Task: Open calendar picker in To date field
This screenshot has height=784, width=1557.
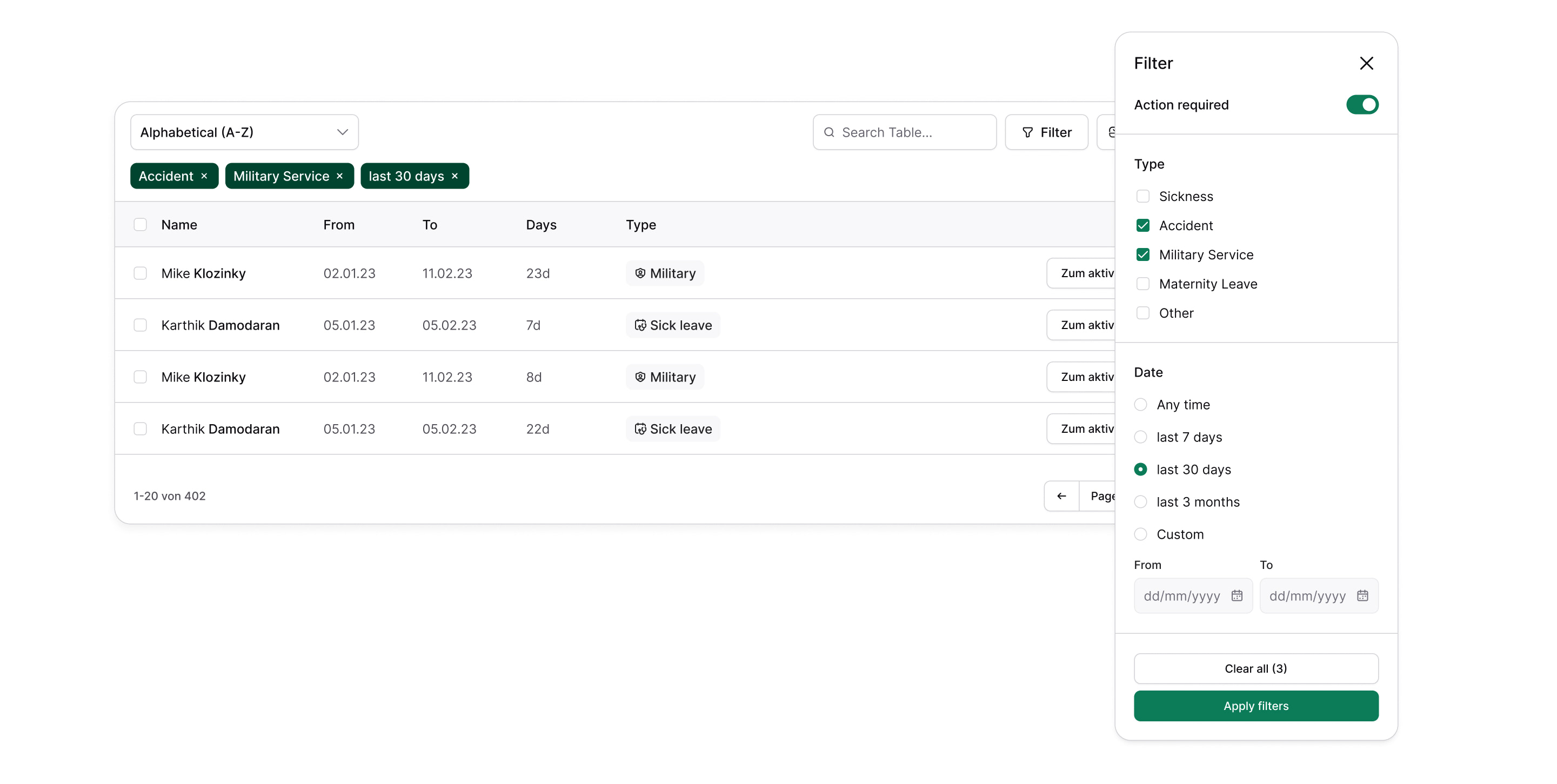Action: click(x=1362, y=595)
